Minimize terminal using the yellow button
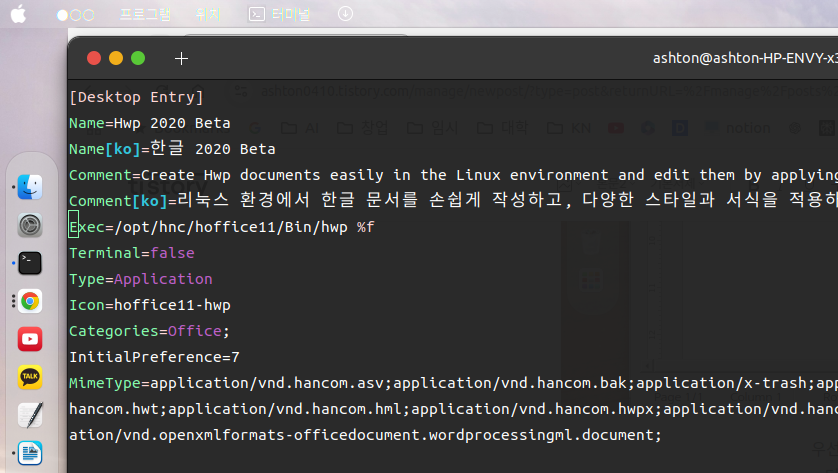Viewport: 838px width, 473px height. (116, 58)
